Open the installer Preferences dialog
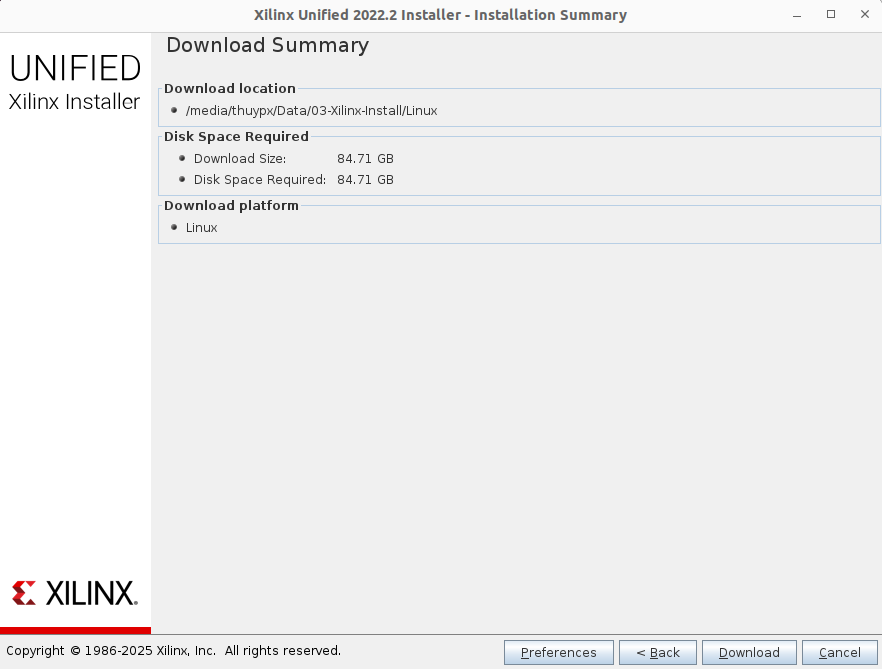This screenshot has width=882, height=669. [559, 652]
